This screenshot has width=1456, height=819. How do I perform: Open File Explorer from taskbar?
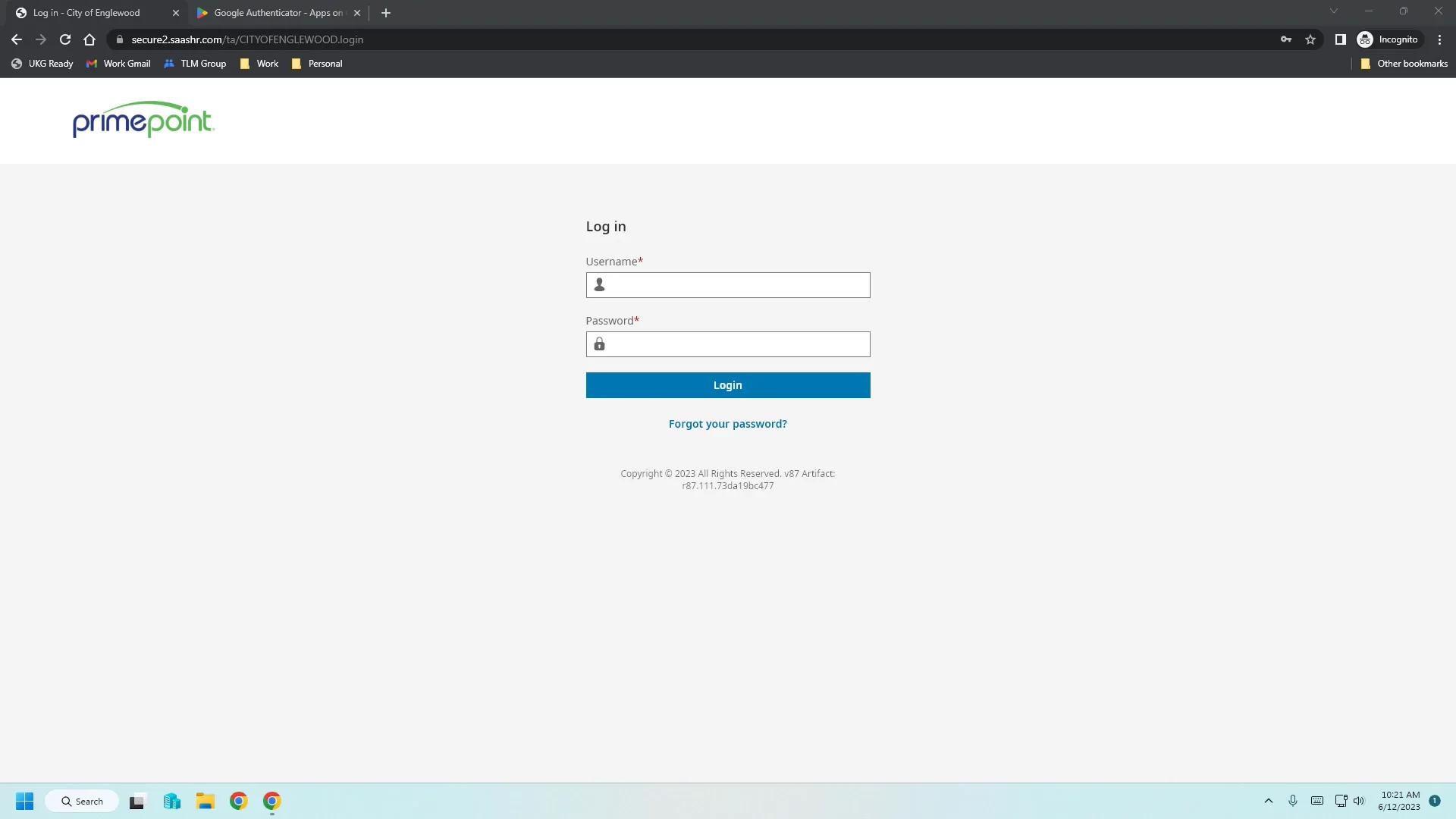pos(206,801)
